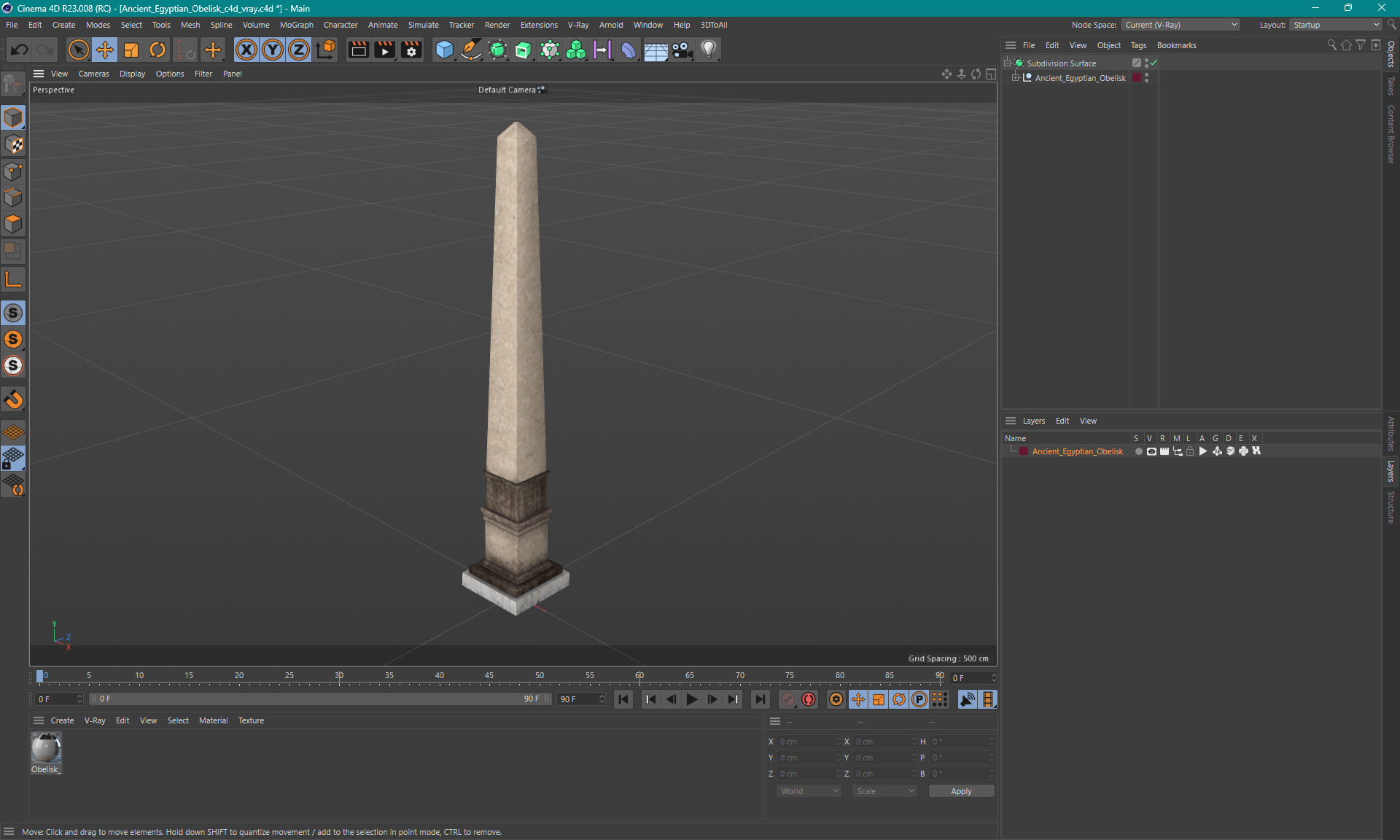Screen dimensions: 1400x840
Task: Toggle X axis lock
Action: coord(246,50)
